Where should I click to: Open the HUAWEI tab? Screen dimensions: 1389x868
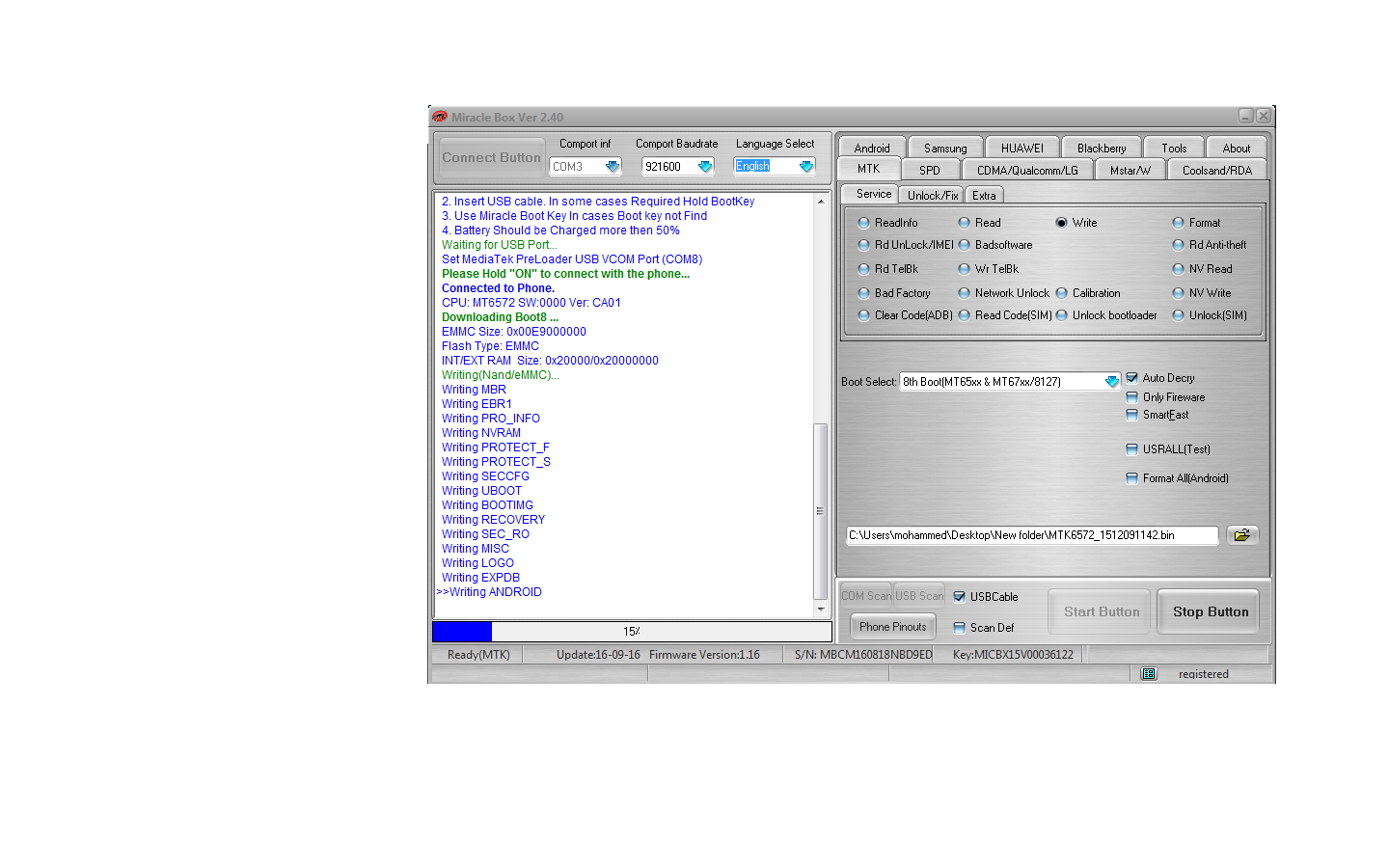[x=1022, y=148]
